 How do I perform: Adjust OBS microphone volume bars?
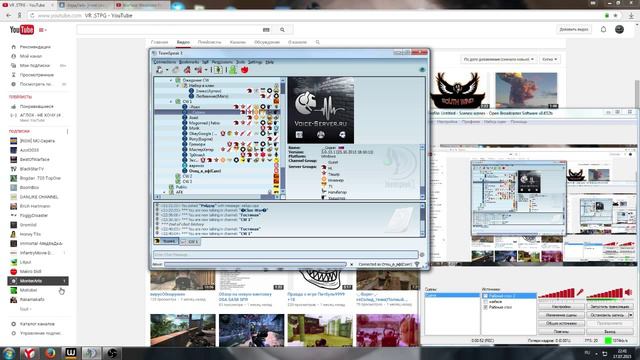(556, 293)
